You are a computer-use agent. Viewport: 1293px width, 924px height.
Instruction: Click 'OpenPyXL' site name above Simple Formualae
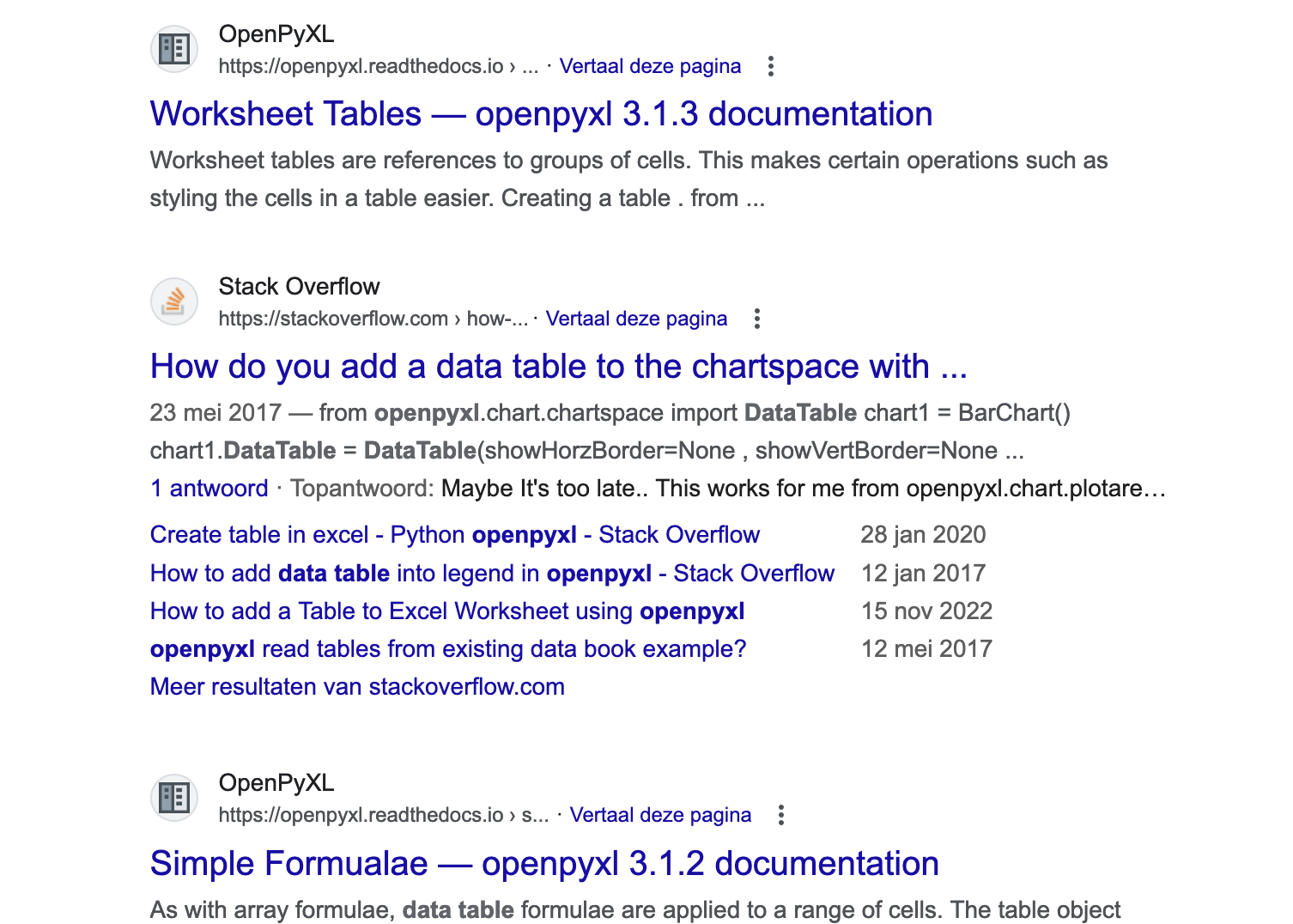point(276,783)
